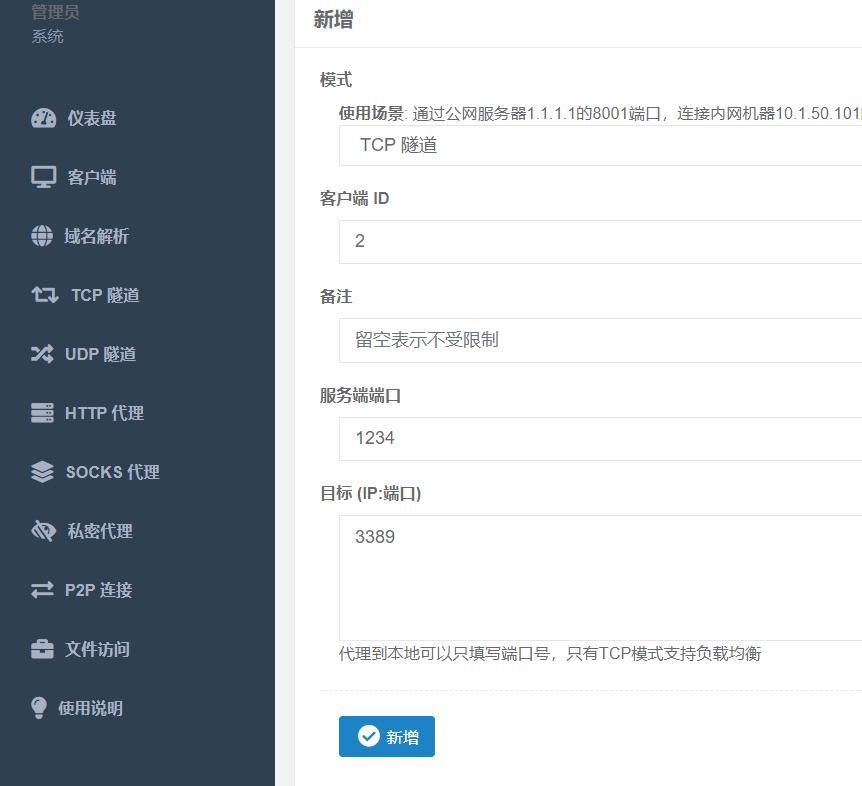
Task: Click the hint text 代理到本地可以只填写端口号
Action: click(550, 654)
